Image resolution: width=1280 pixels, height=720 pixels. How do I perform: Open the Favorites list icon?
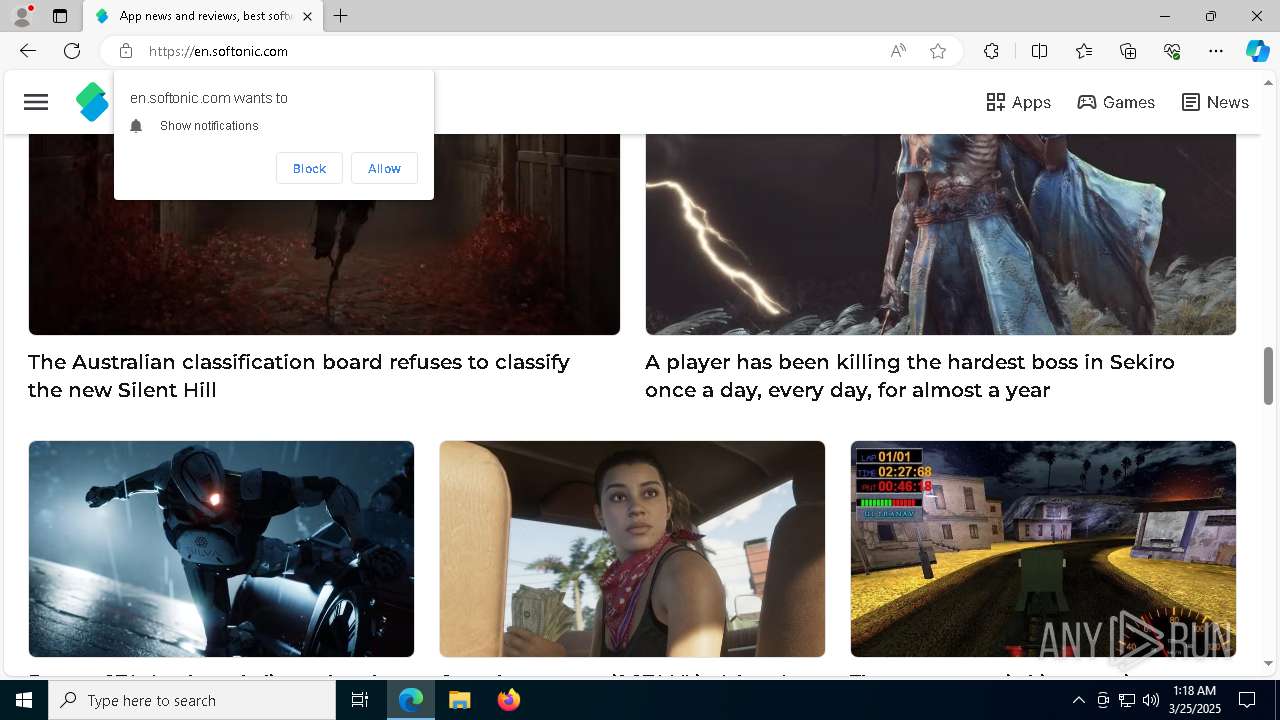(x=1084, y=51)
